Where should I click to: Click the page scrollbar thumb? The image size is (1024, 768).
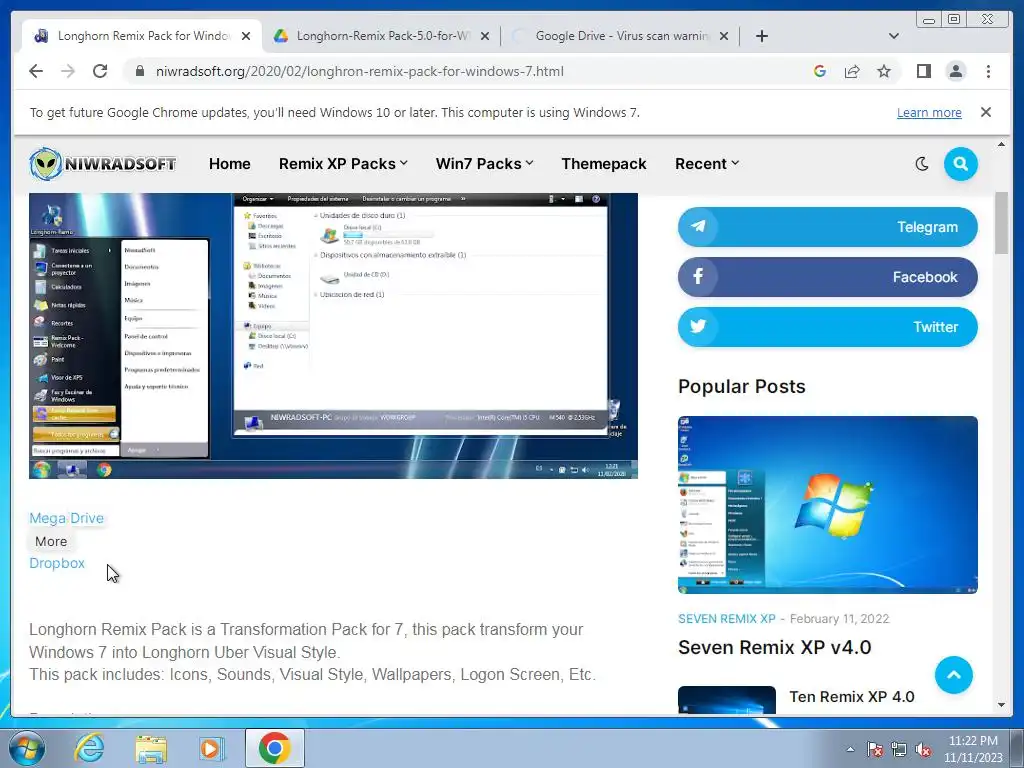[x=1001, y=223]
